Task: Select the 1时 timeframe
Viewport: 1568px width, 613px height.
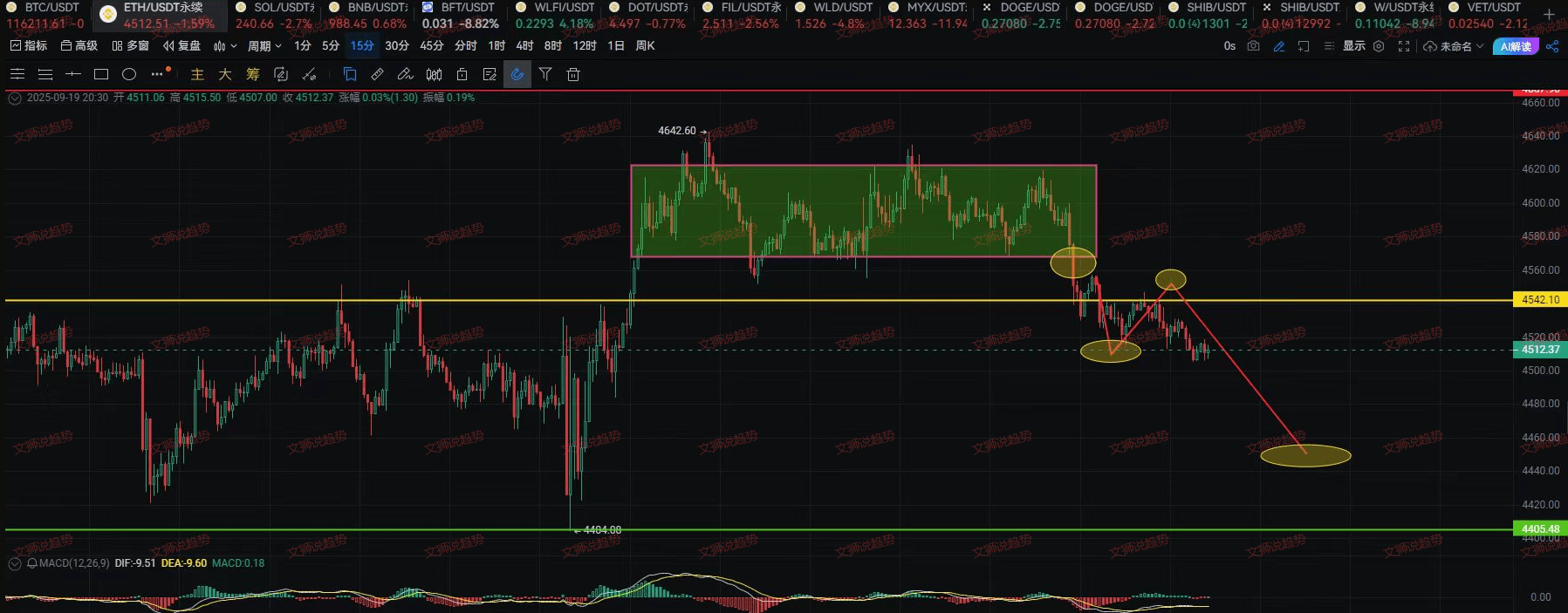Action: (496, 45)
